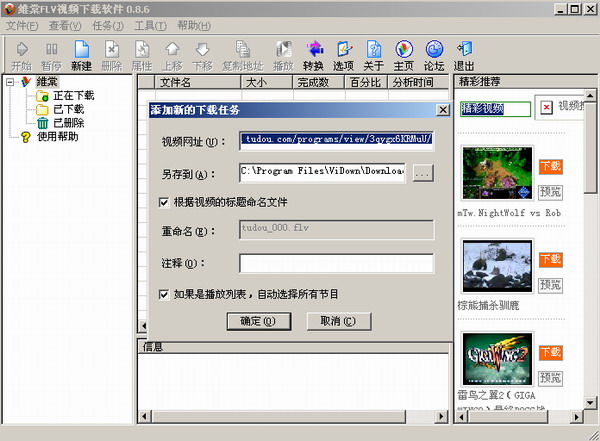The height and width of the screenshot is (441, 600).
Task: Open the 主页 (Homepage) toolbar icon
Action: [x=403, y=53]
